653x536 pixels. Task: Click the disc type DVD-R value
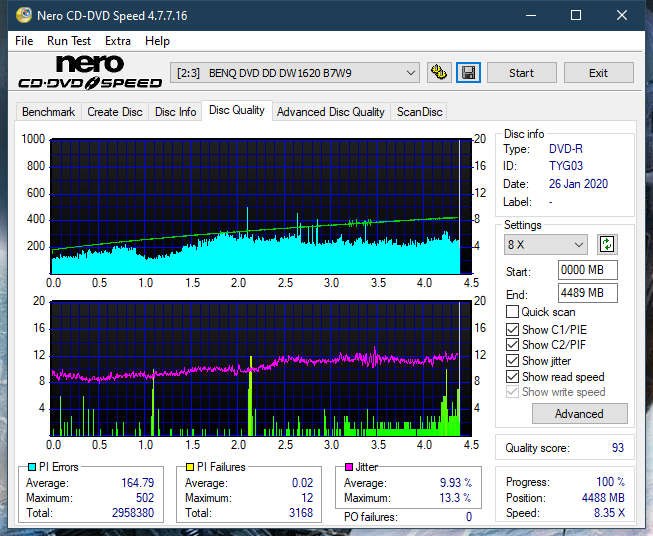[566, 149]
